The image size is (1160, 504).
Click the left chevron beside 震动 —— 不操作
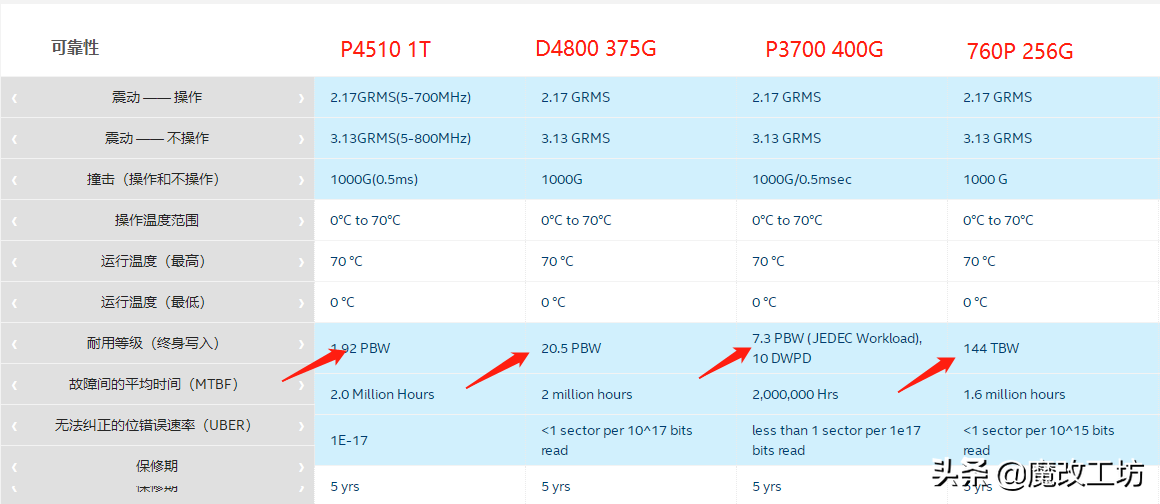(14, 138)
